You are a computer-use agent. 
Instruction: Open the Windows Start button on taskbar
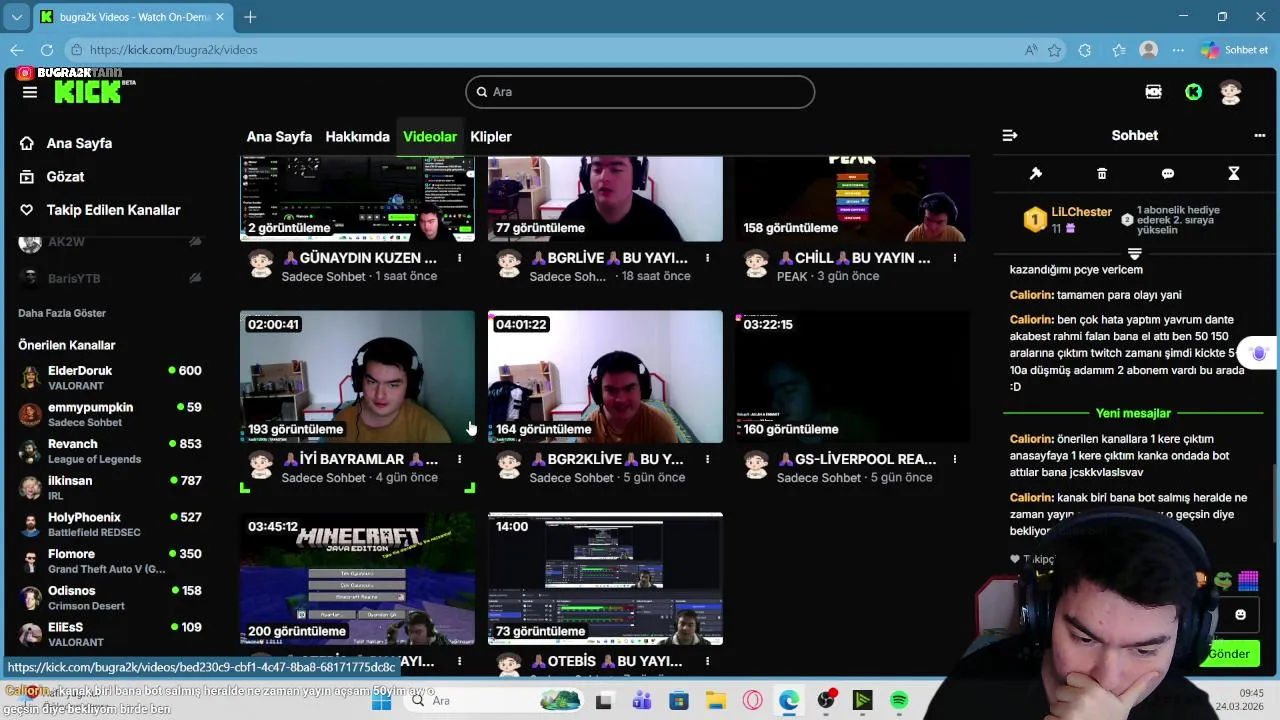click(x=381, y=701)
